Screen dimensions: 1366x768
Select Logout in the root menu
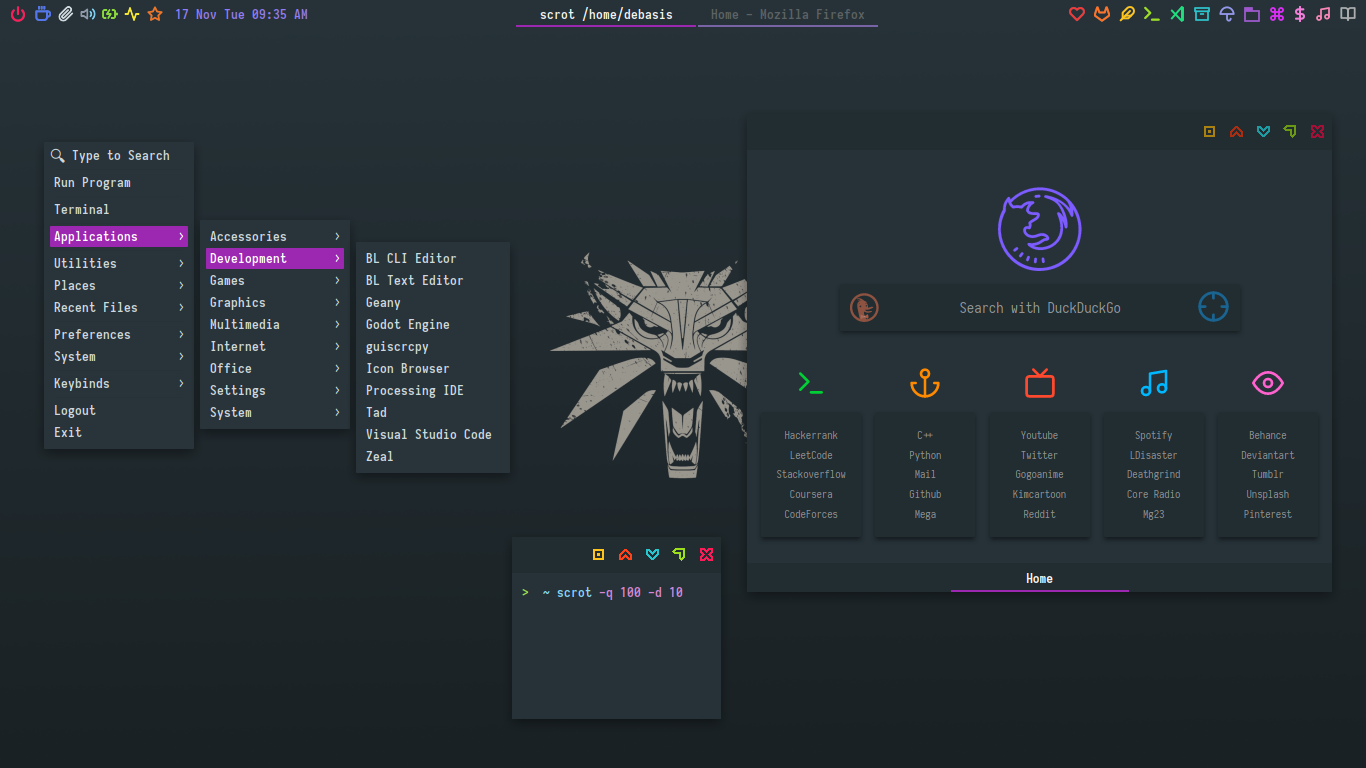click(x=119, y=410)
